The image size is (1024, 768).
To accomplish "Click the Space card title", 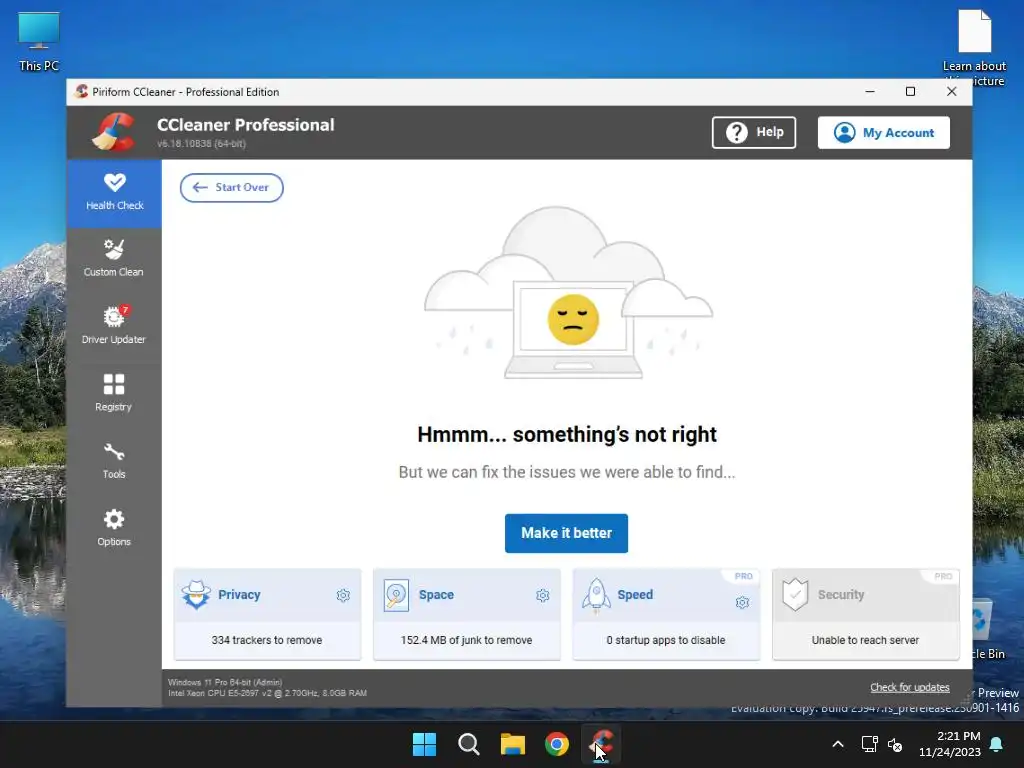I will pos(436,594).
